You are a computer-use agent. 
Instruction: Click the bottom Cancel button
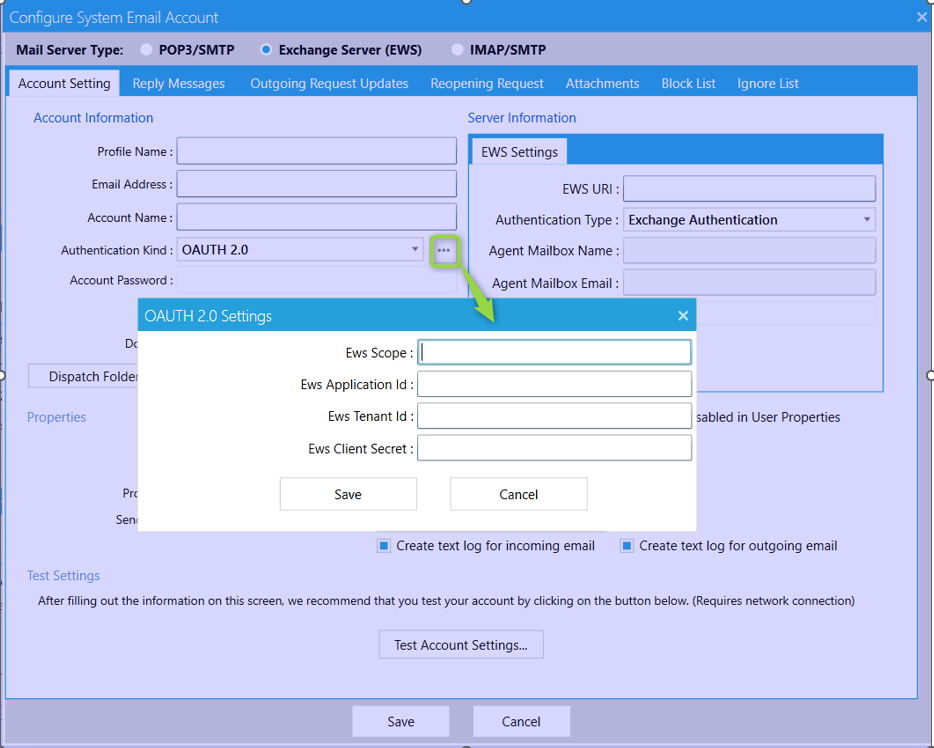coord(521,722)
